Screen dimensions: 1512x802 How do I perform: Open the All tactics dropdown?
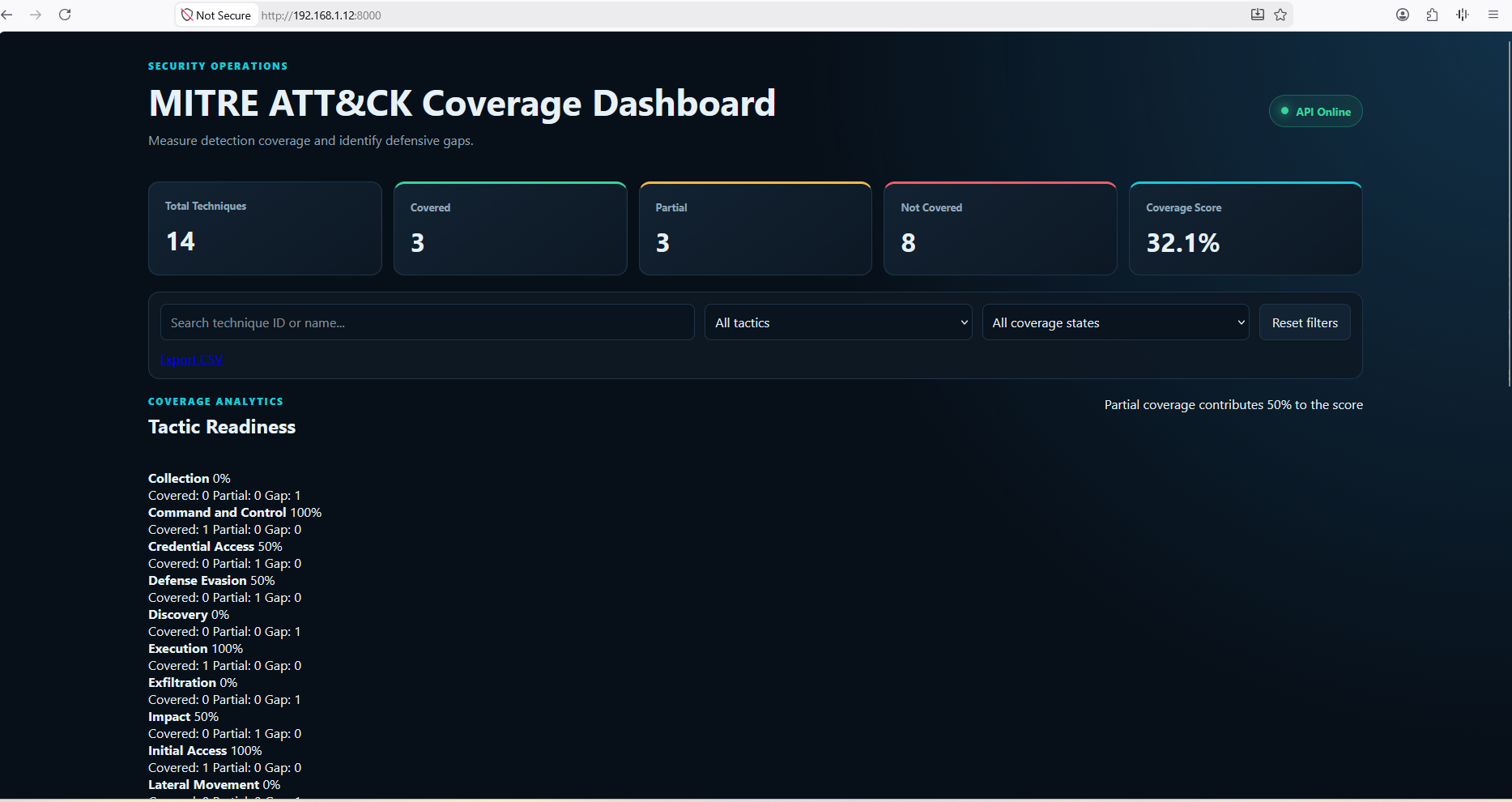(838, 322)
